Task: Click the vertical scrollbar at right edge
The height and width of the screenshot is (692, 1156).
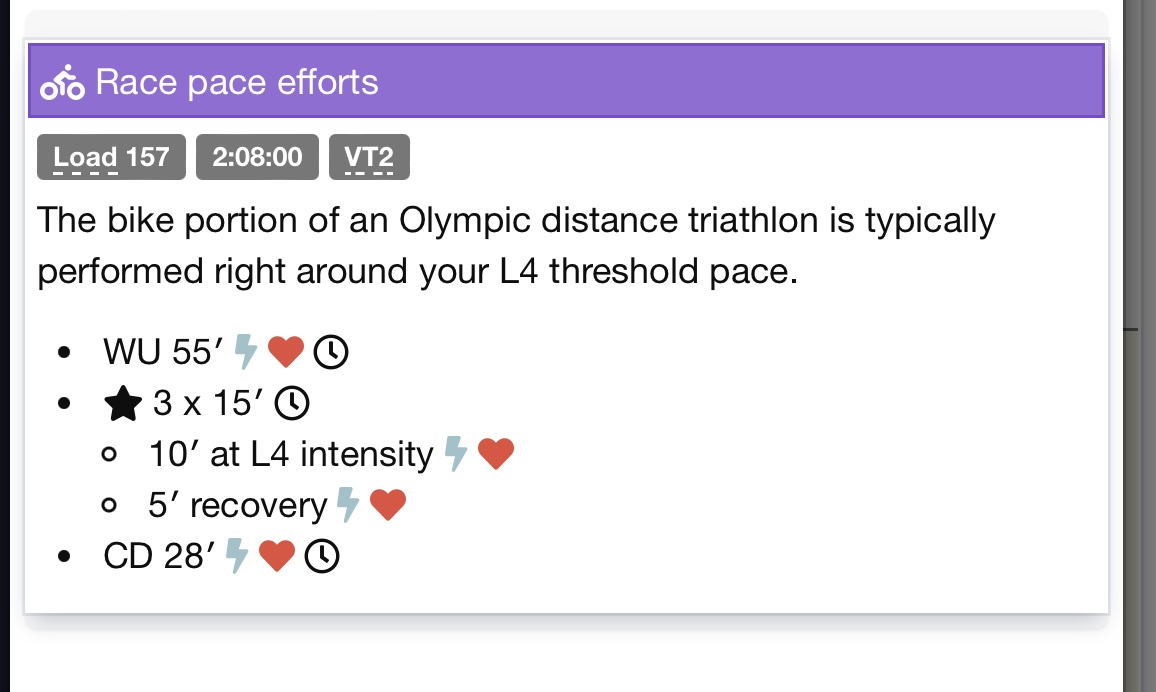Action: coord(1139,346)
